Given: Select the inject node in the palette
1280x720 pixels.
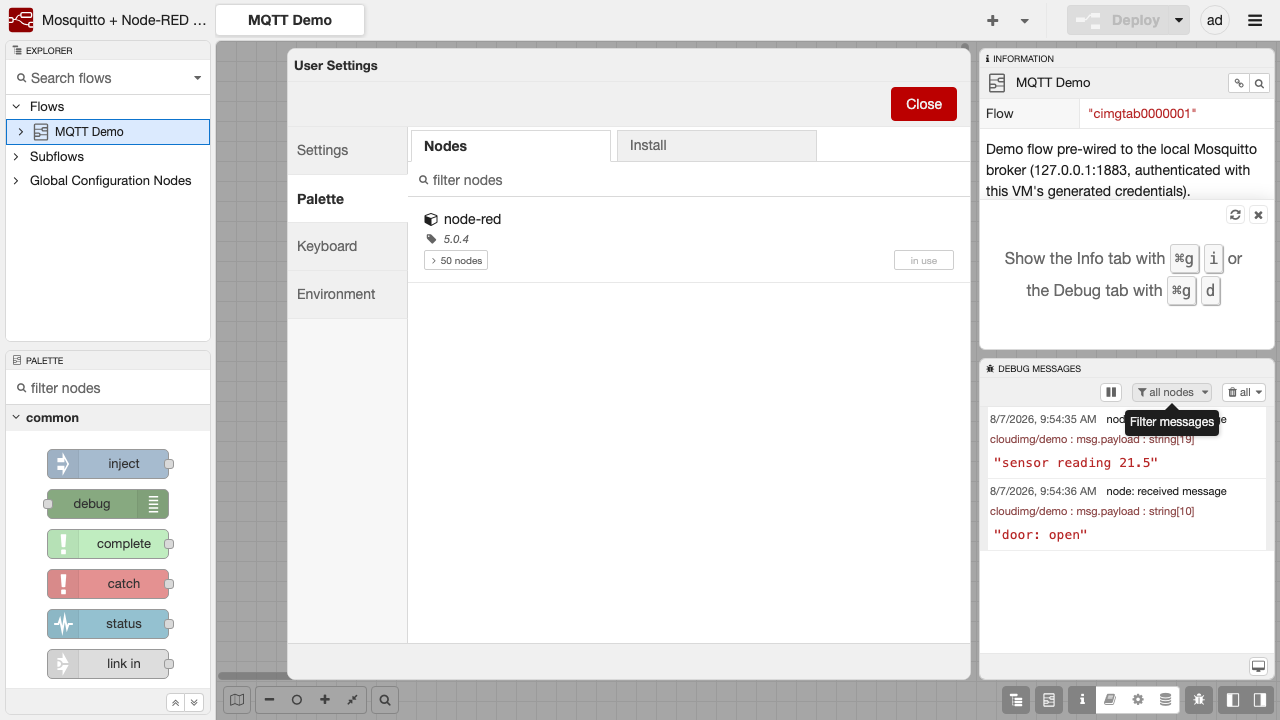Looking at the screenshot, I should pyautogui.click(x=108, y=464).
